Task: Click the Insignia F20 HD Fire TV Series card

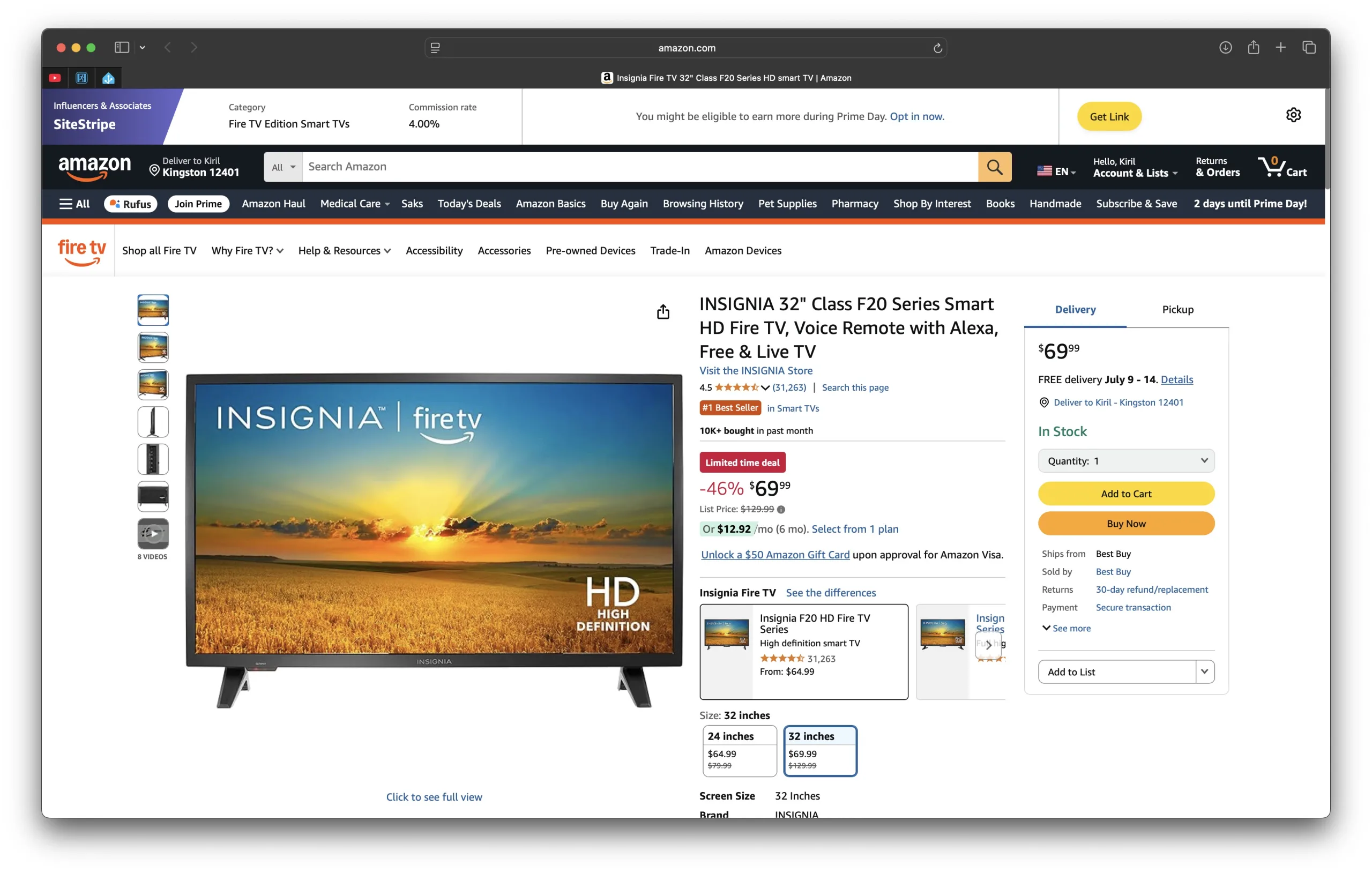Action: point(803,651)
